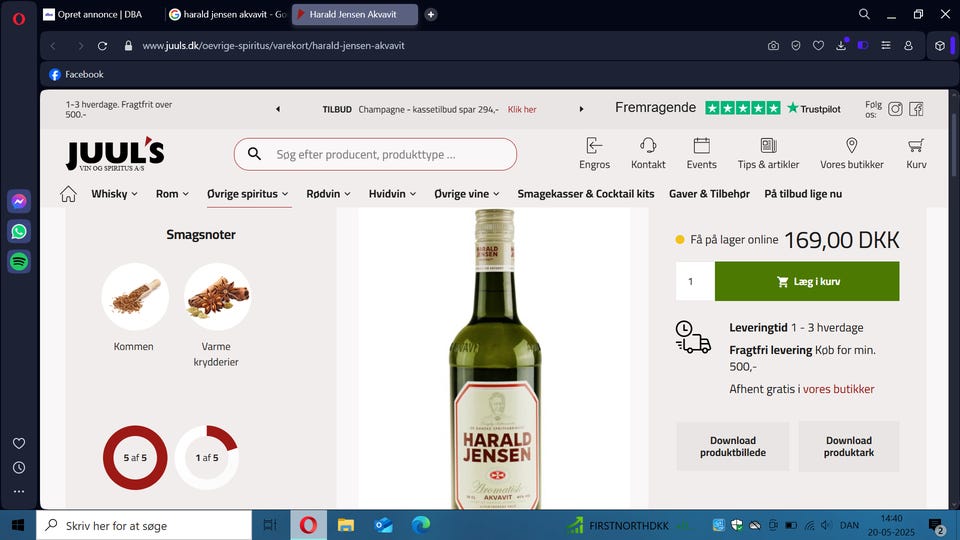Switch to Opret annonce DBA tab
Image resolution: width=960 pixels, height=540 pixels.
[98, 14]
